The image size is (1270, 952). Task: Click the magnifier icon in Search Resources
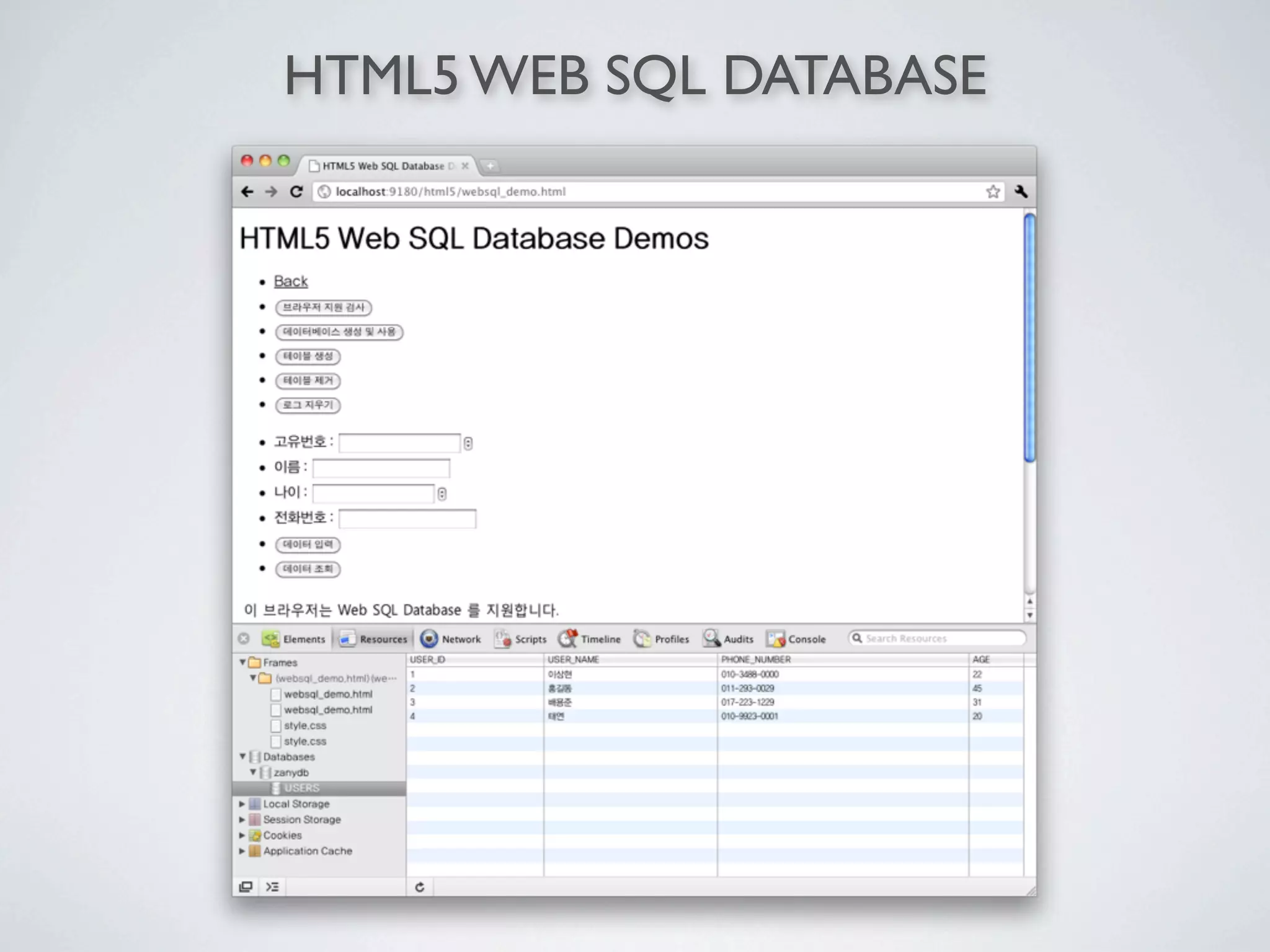coord(858,638)
